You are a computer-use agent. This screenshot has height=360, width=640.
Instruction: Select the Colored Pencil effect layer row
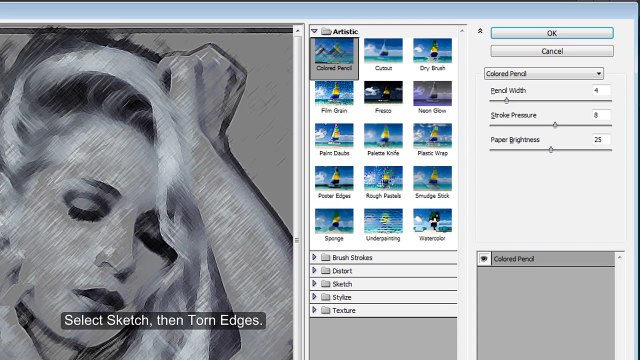tap(546, 259)
